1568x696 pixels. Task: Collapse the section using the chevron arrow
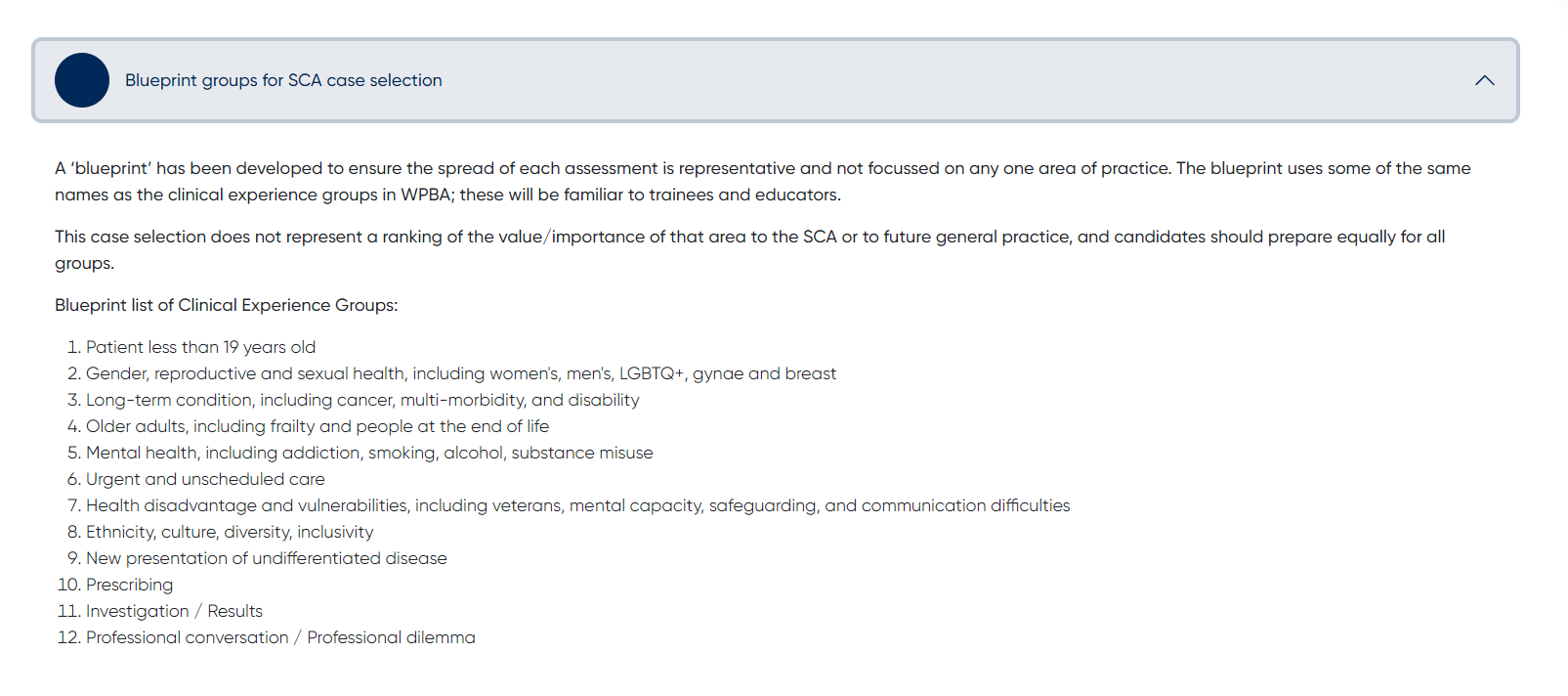coord(1484,80)
